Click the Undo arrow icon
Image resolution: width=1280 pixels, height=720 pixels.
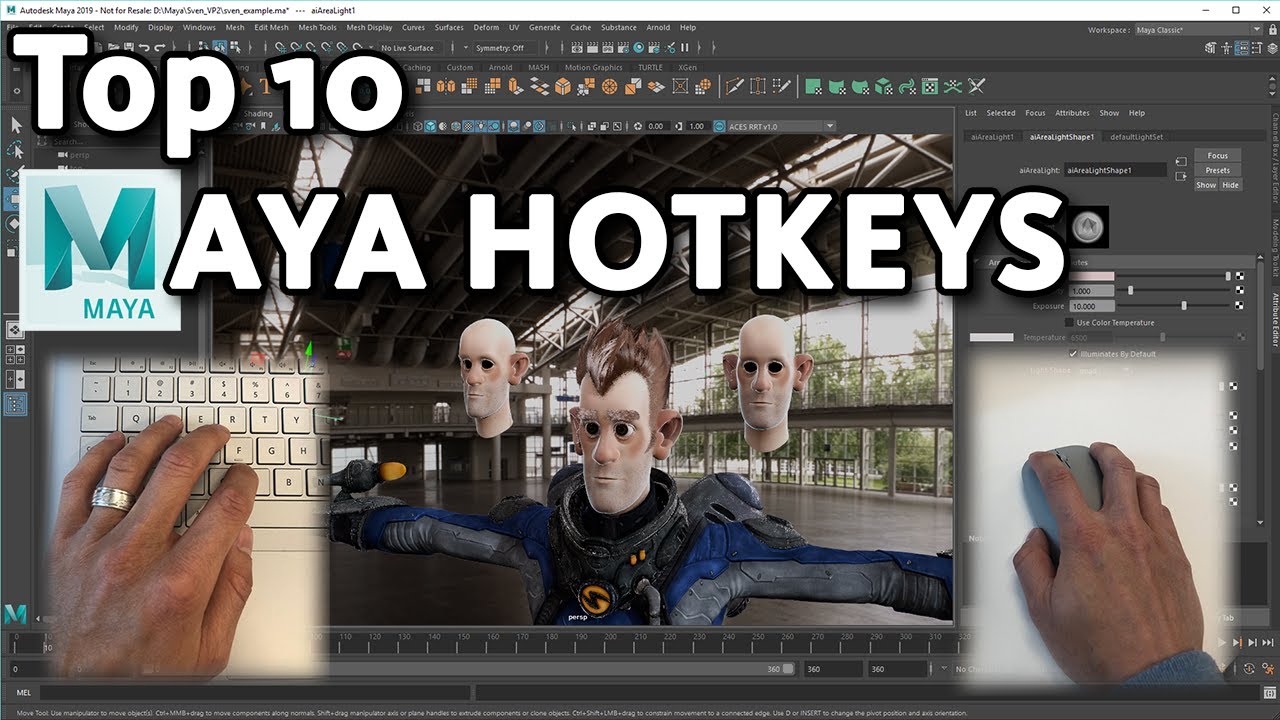tap(145, 47)
